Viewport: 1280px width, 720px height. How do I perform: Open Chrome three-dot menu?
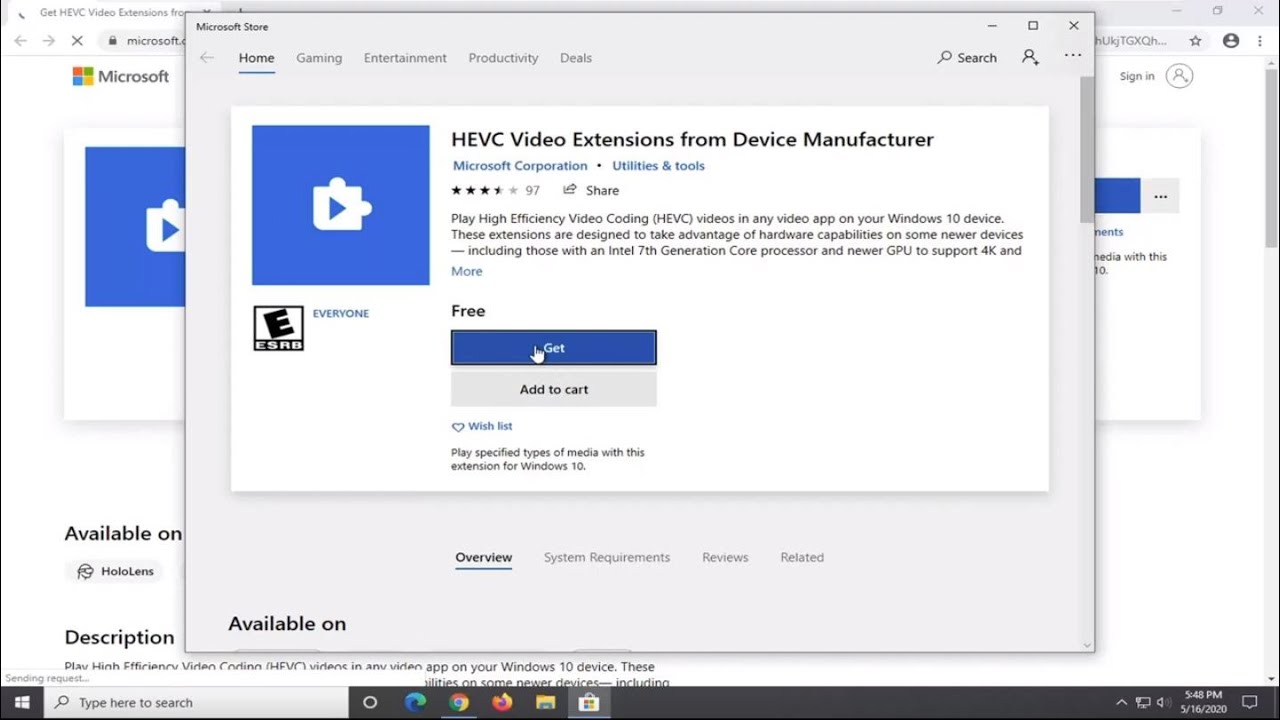pyautogui.click(x=1262, y=41)
